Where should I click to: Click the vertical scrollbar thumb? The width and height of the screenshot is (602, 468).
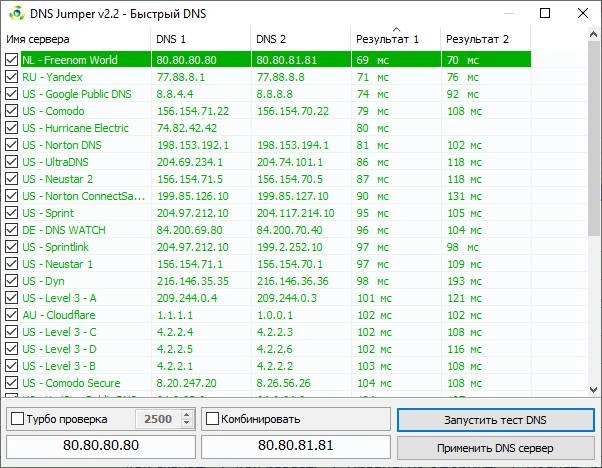pyautogui.click(x=594, y=138)
